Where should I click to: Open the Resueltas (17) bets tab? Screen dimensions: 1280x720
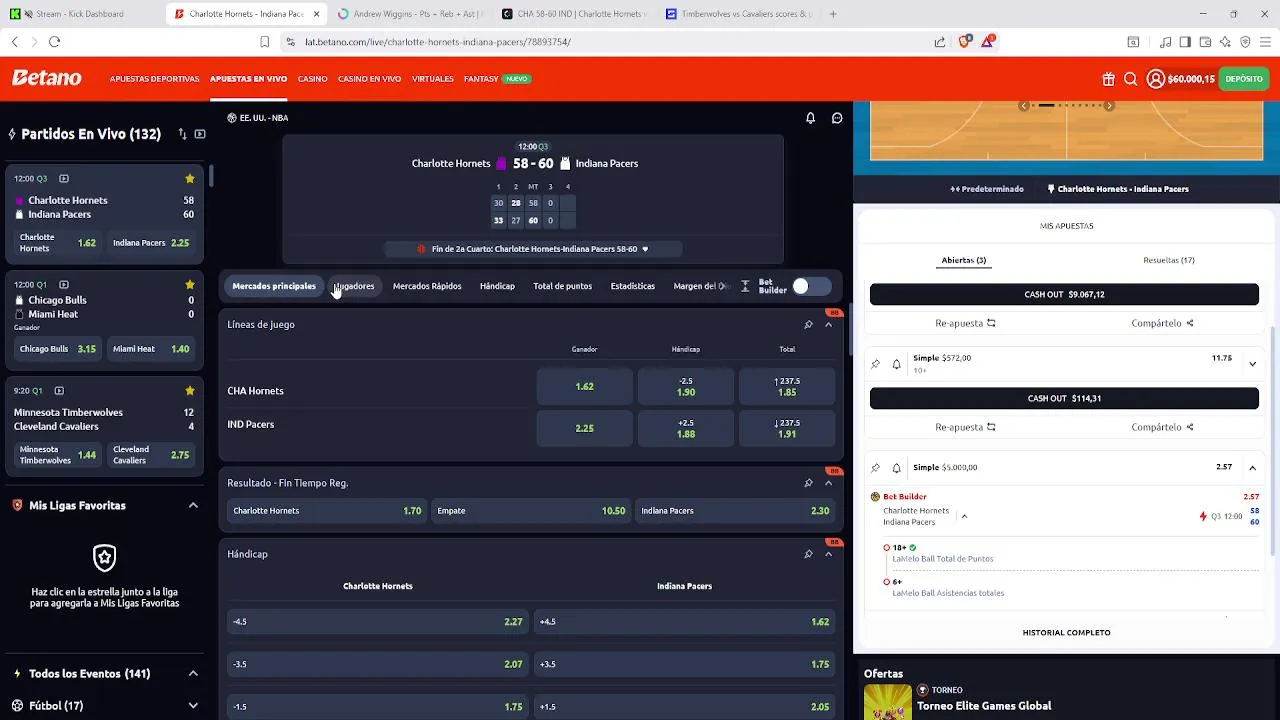point(1169,260)
